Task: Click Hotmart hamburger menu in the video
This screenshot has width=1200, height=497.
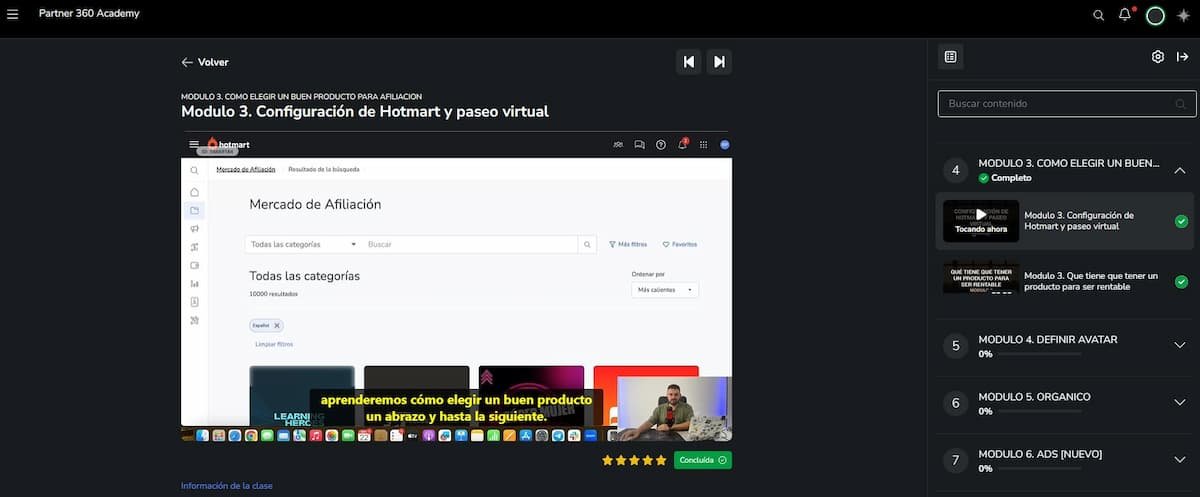Action: (194, 144)
